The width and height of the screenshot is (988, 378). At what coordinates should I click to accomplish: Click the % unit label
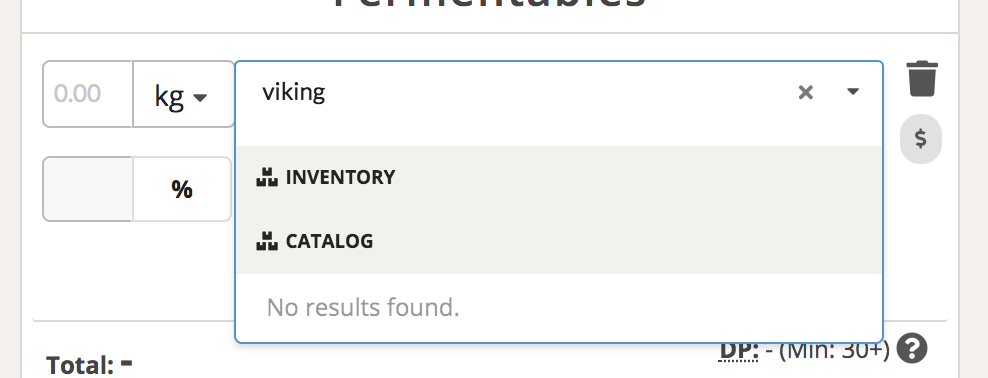pos(181,189)
